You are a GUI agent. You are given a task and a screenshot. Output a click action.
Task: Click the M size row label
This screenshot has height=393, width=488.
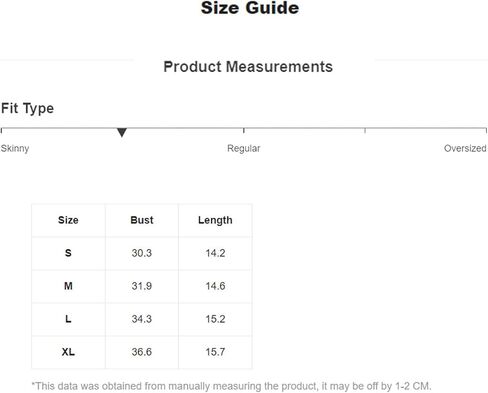click(68, 286)
